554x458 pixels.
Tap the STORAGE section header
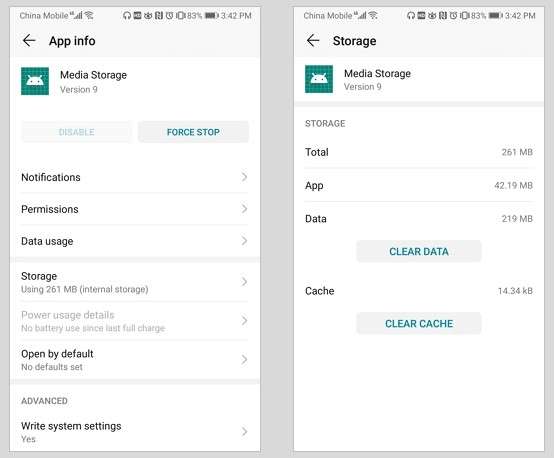point(325,123)
